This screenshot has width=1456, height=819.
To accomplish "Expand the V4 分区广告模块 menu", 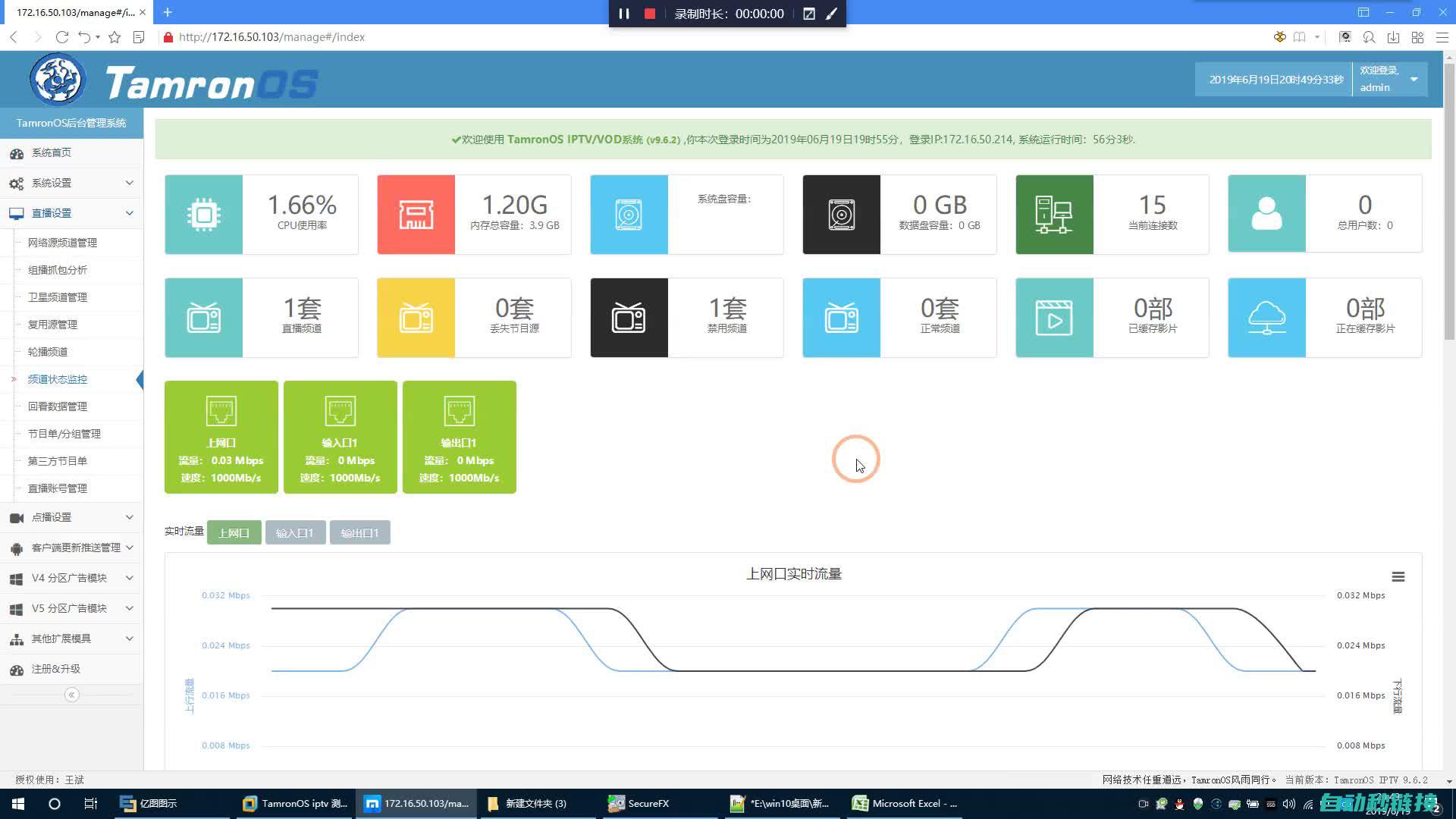I will (71, 578).
